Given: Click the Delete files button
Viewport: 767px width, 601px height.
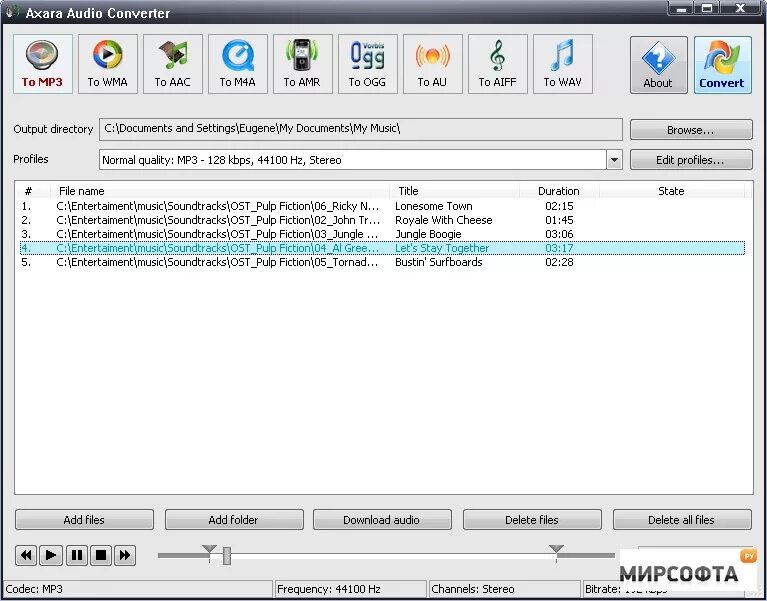Looking at the screenshot, I should [532, 520].
